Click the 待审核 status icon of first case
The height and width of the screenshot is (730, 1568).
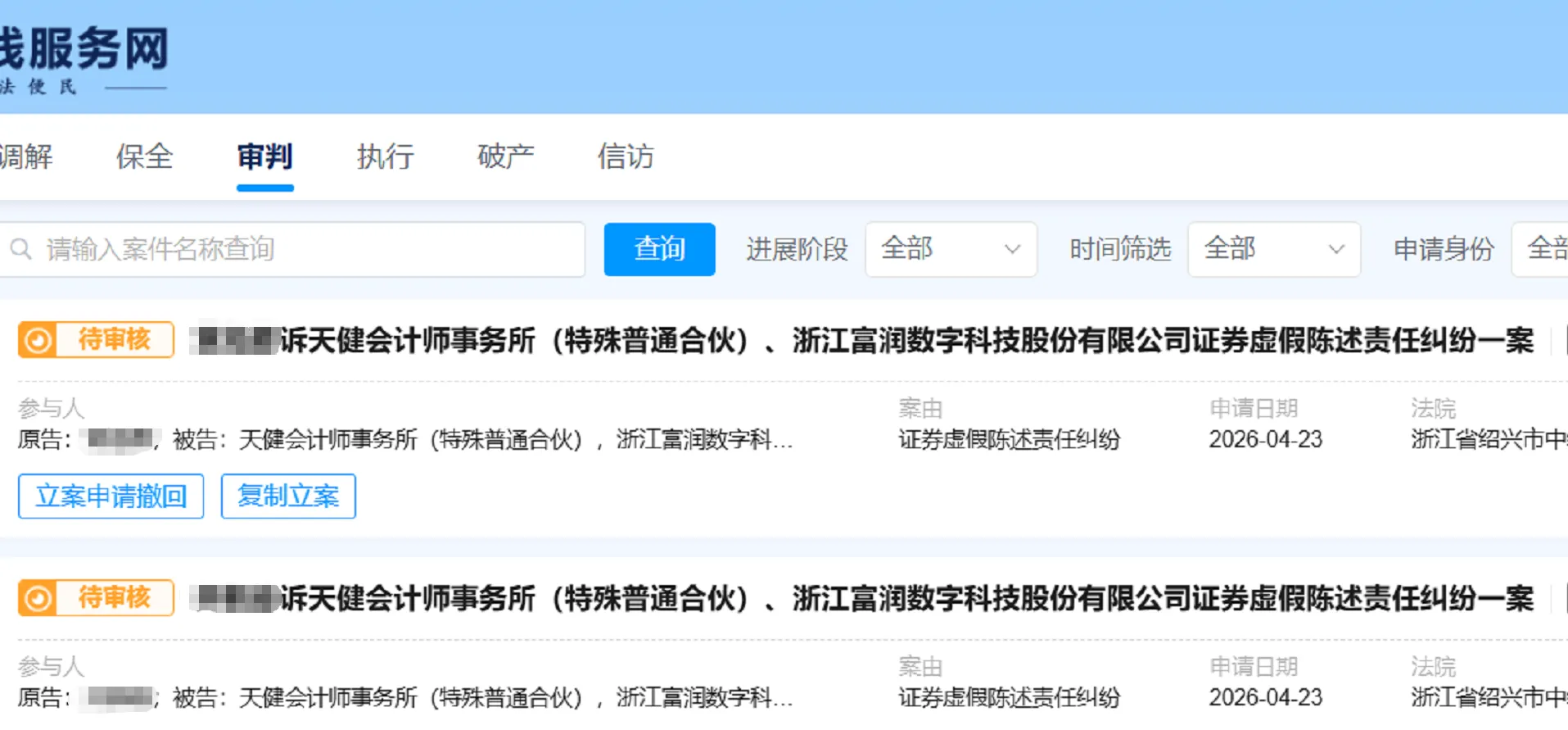(x=38, y=340)
